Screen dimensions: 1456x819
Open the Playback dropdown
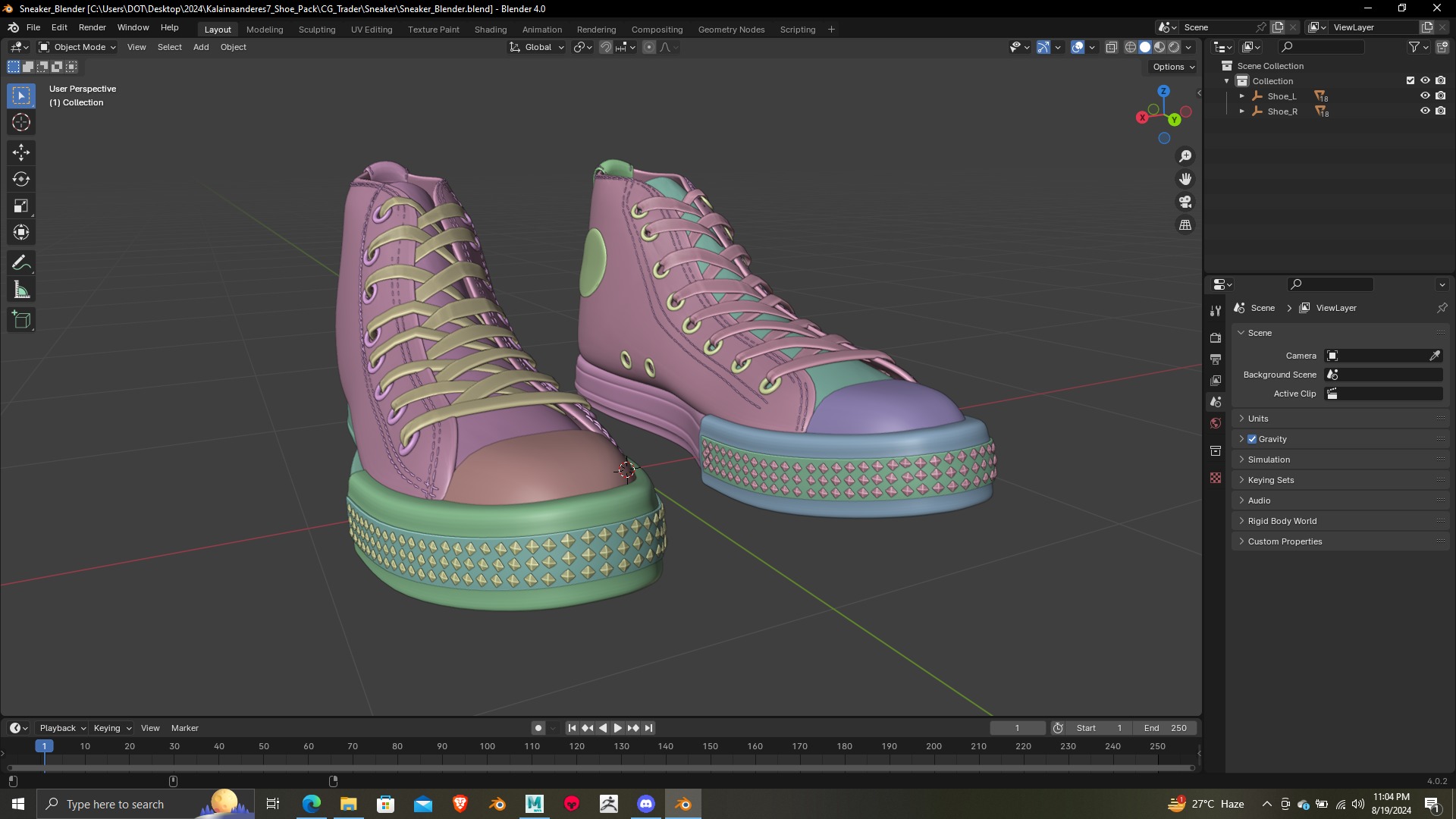tap(62, 728)
